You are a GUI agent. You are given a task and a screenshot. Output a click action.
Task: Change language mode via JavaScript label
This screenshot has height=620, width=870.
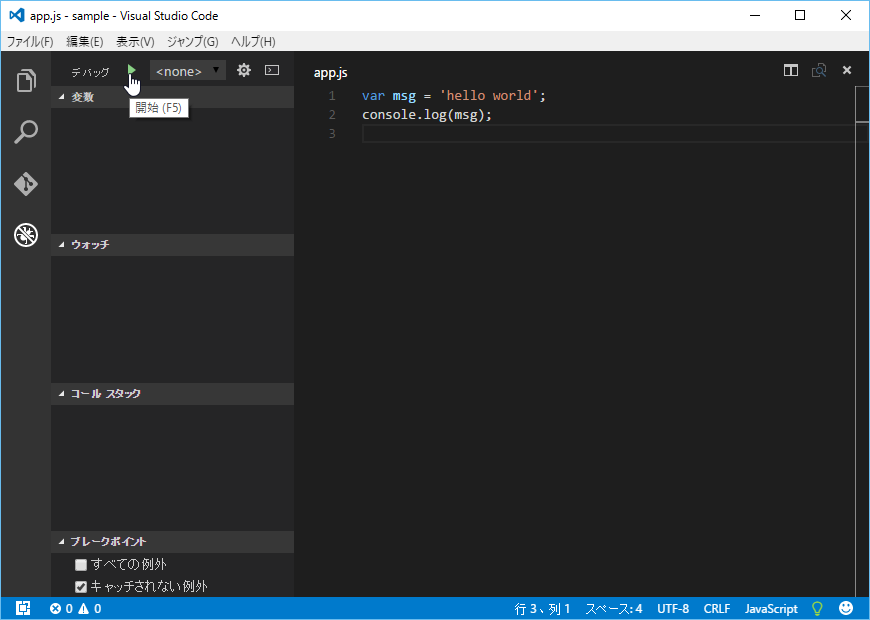(x=771, y=608)
